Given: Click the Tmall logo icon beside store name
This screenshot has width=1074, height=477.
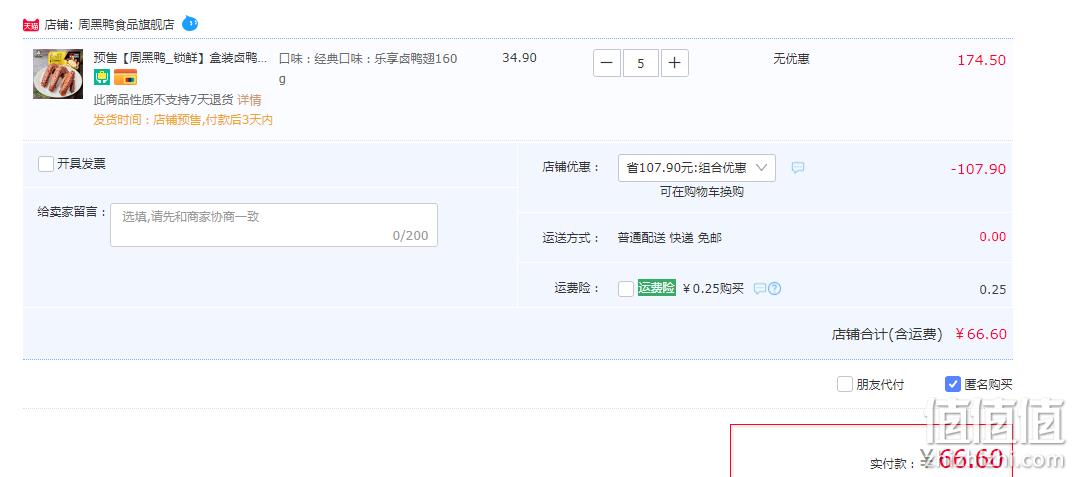Looking at the screenshot, I should (31, 25).
